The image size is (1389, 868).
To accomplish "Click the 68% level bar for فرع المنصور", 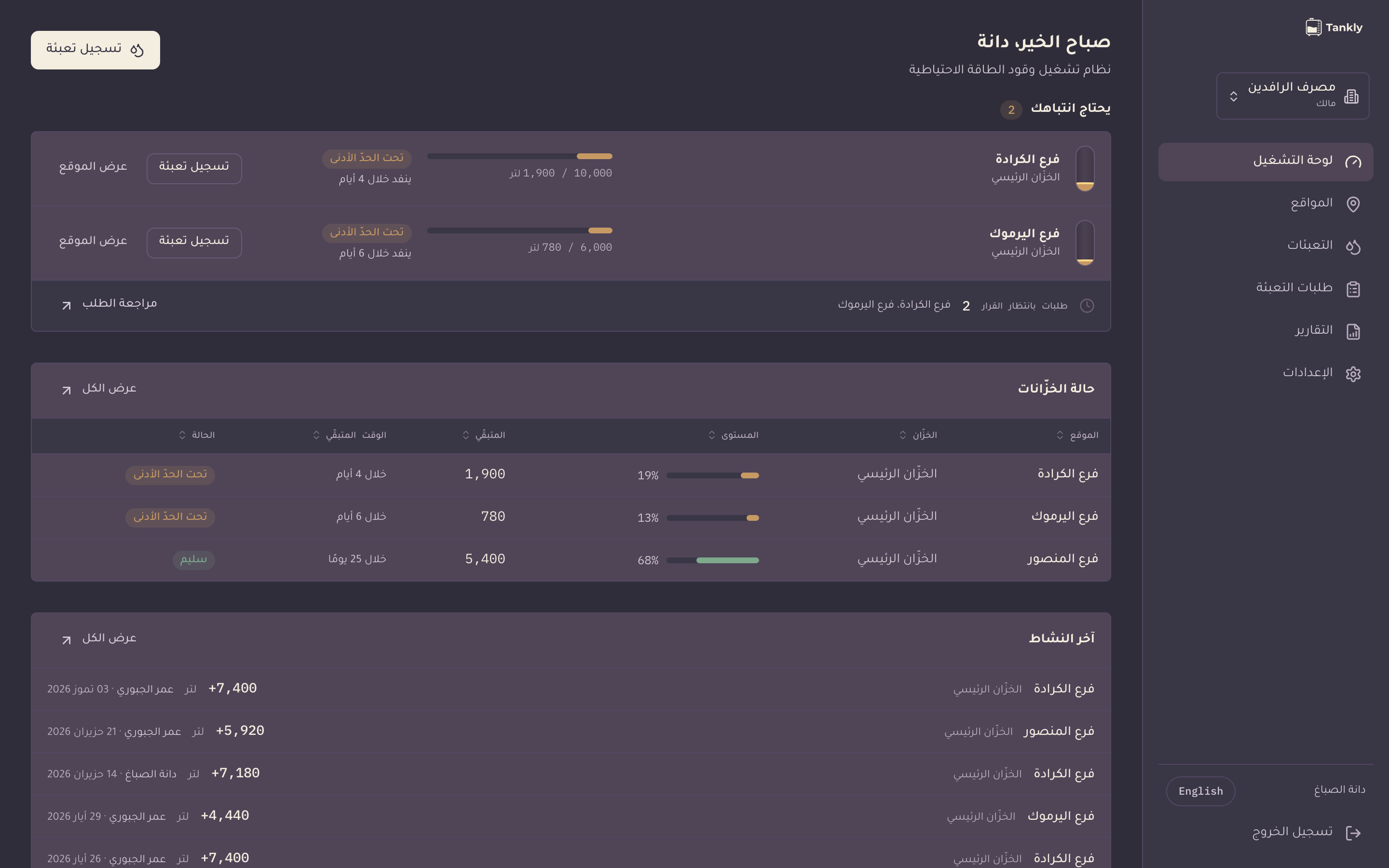I will (x=713, y=560).
